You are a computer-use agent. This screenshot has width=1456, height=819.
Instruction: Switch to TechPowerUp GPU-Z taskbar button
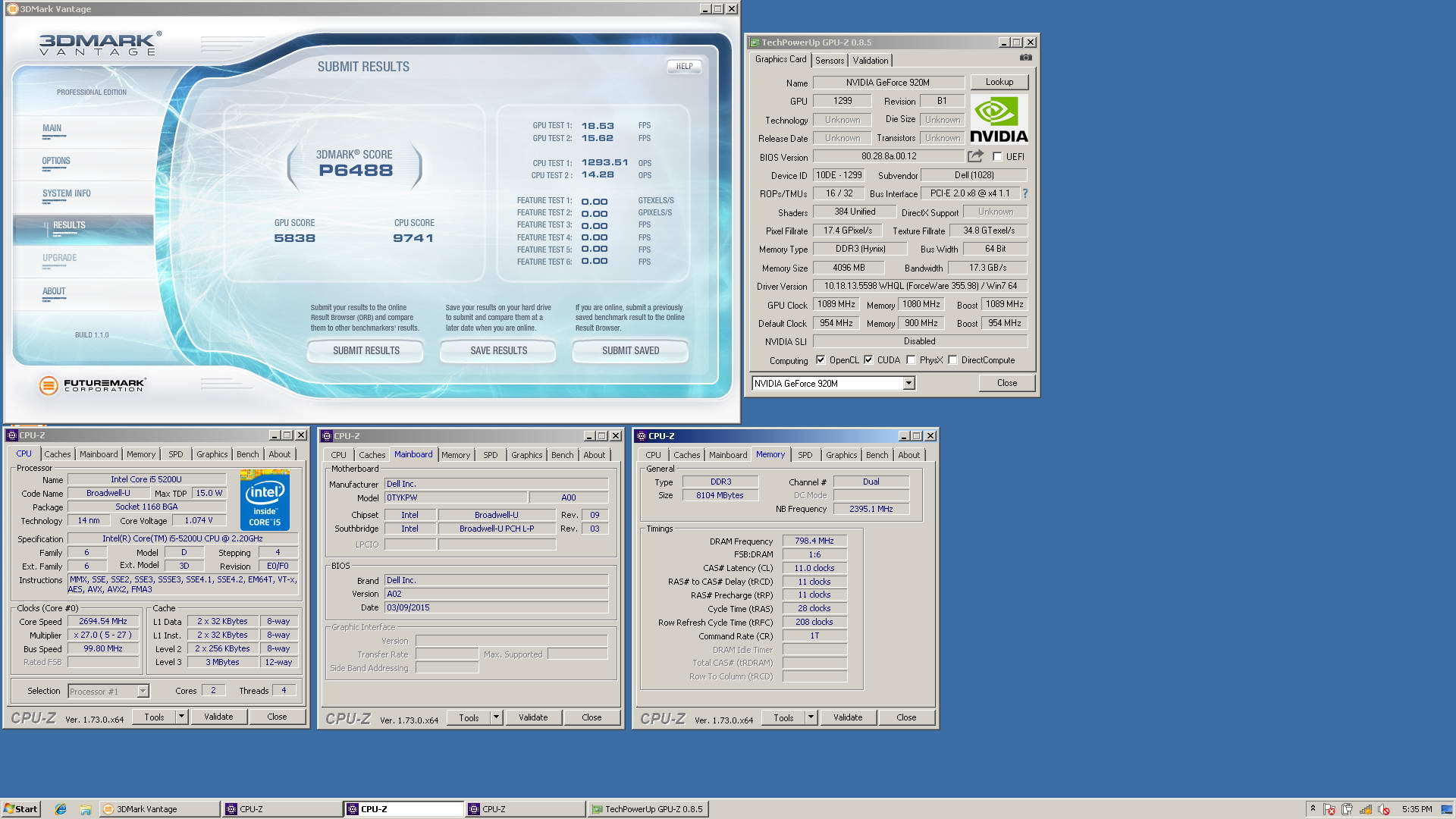(x=647, y=809)
